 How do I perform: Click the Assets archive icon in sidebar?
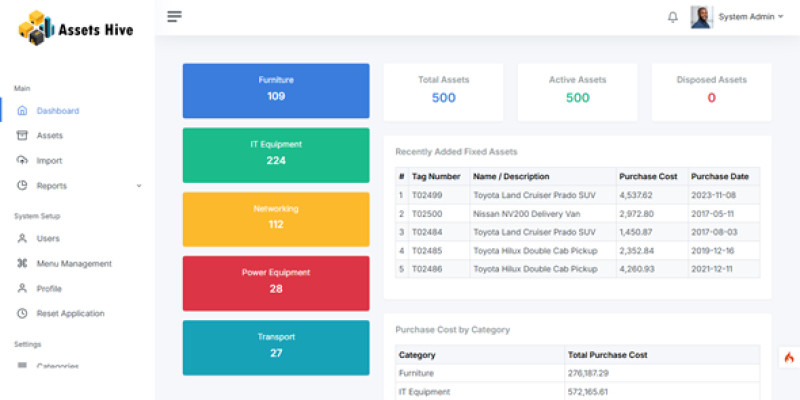[22, 135]
